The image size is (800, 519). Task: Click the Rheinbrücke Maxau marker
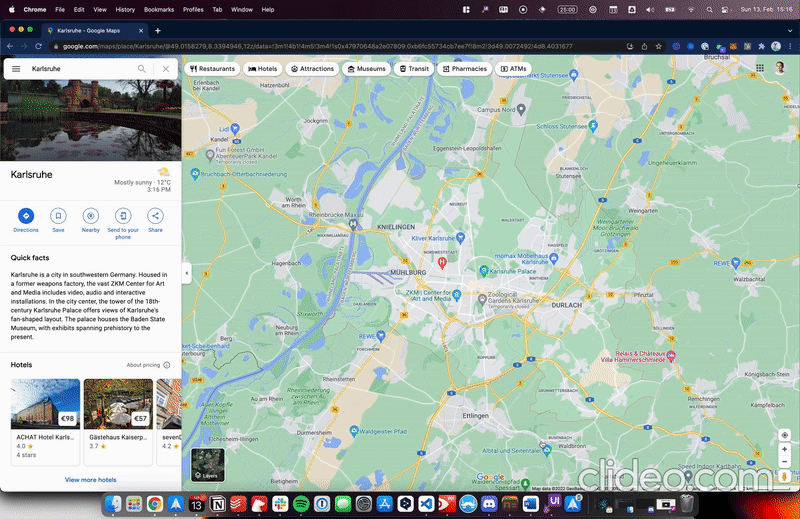(353, 224)
